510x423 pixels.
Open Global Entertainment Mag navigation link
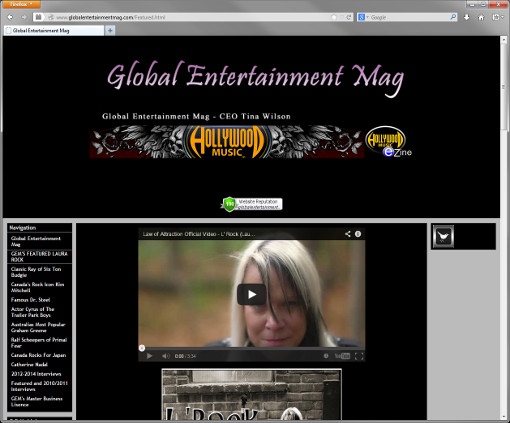pos(36,241)
